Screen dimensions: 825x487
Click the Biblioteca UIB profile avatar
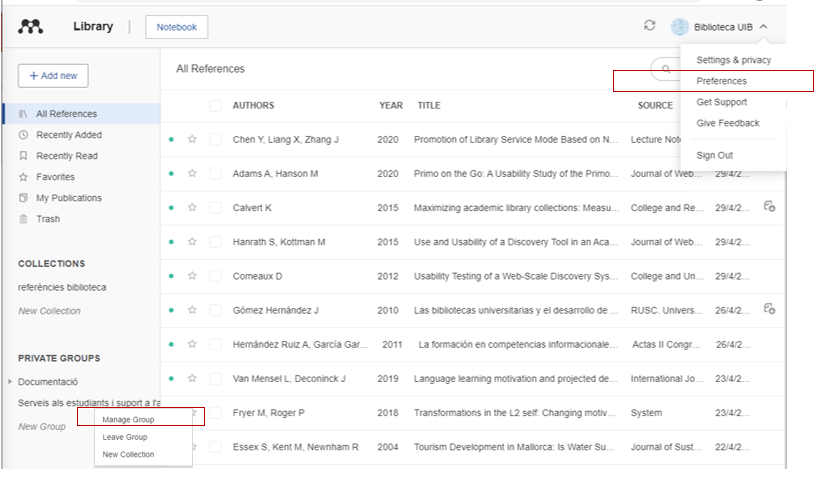(680, 27)
